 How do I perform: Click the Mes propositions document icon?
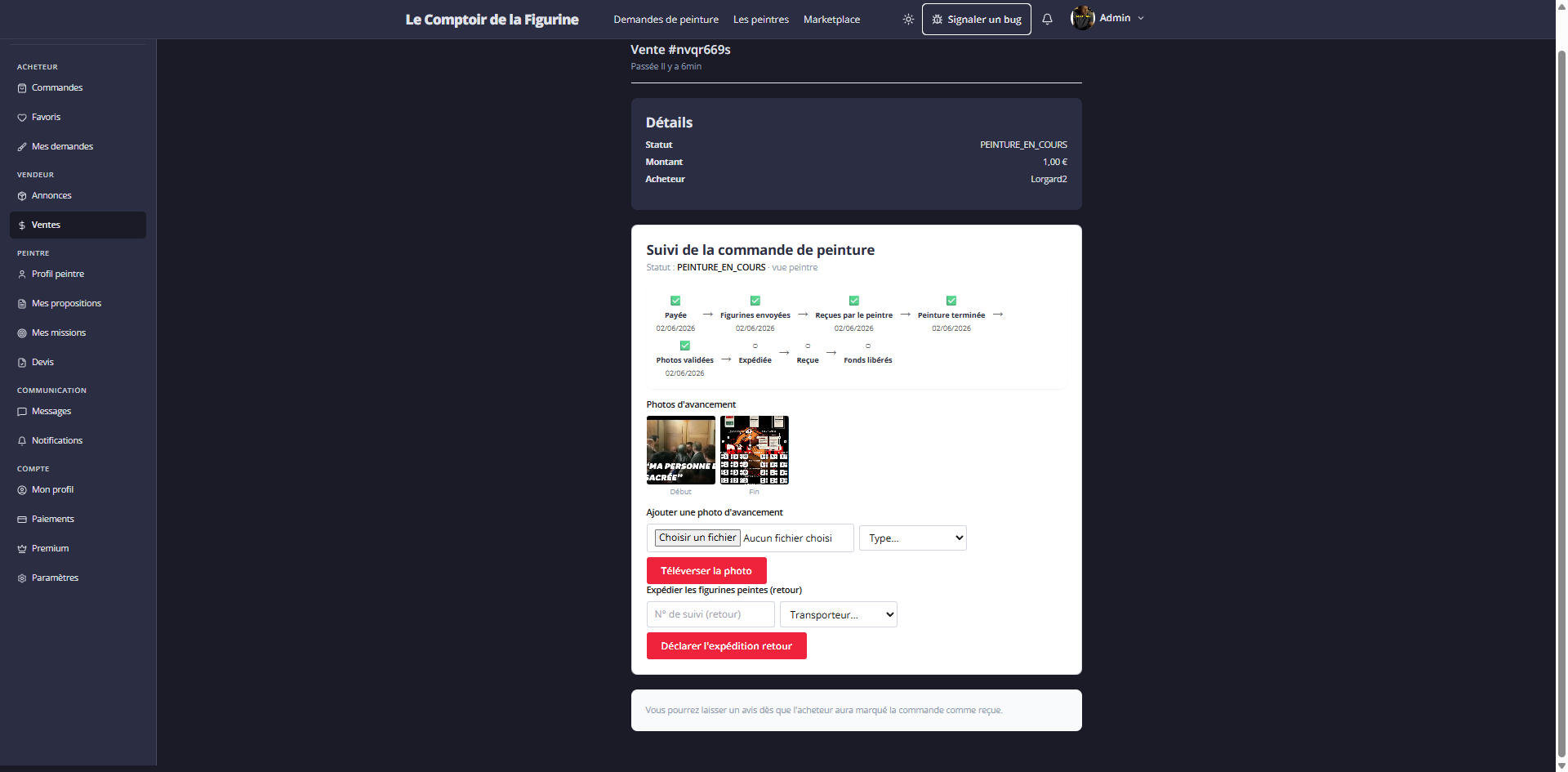click(x=22, y=304)
